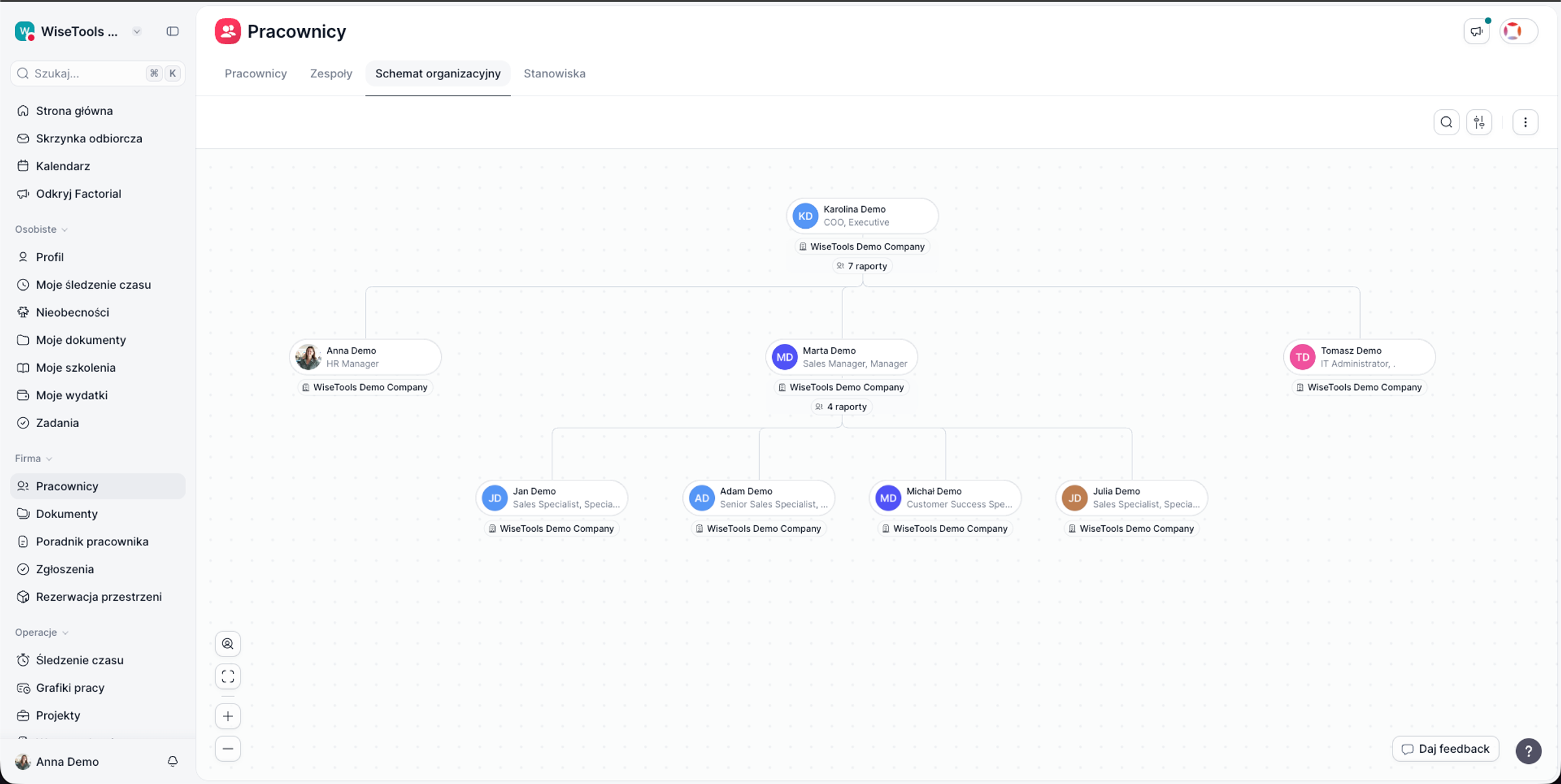Viewport: 1561px width, 784px height.
Task: Open the help question mark icon
Action: (x=1528, y=751)
